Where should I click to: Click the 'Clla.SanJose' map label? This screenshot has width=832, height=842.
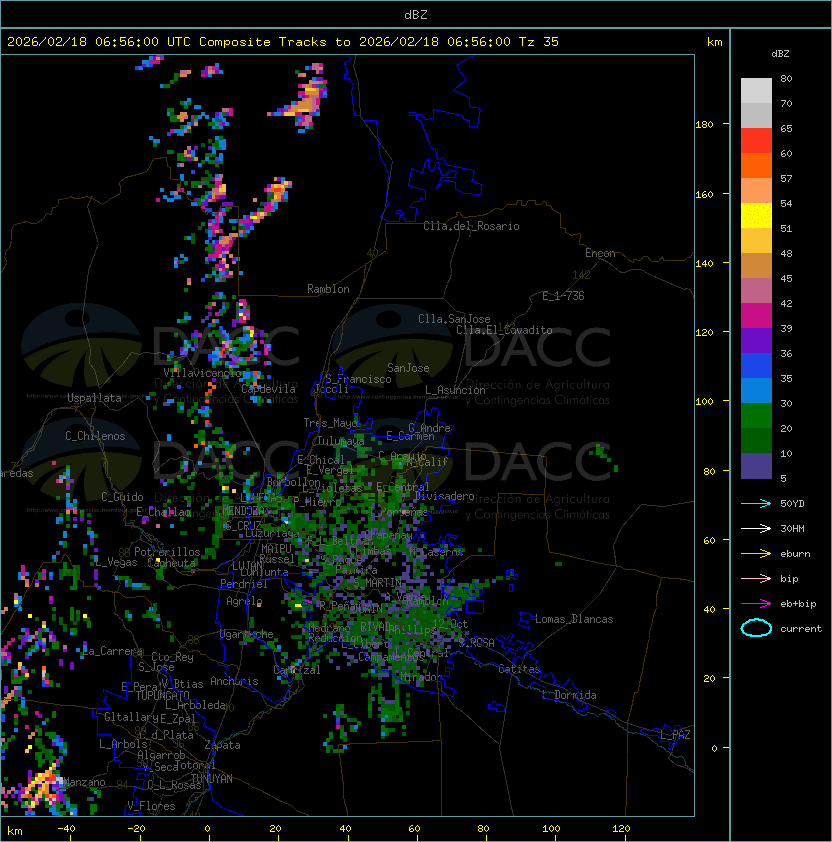(454, 319)
